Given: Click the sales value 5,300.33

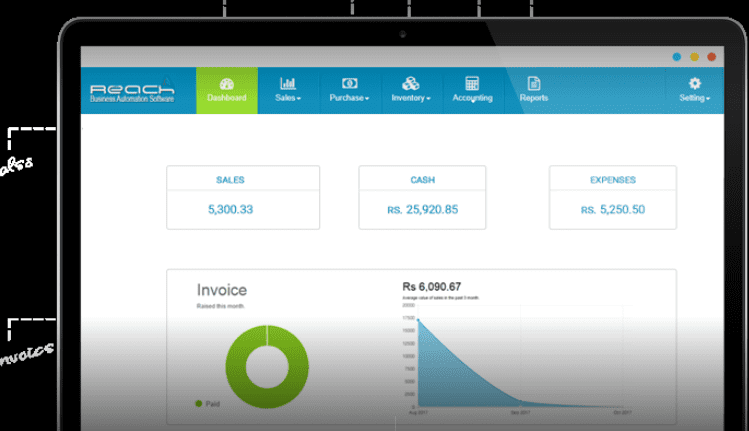Looking at the screenshot, I should click(x=230, y=209).
